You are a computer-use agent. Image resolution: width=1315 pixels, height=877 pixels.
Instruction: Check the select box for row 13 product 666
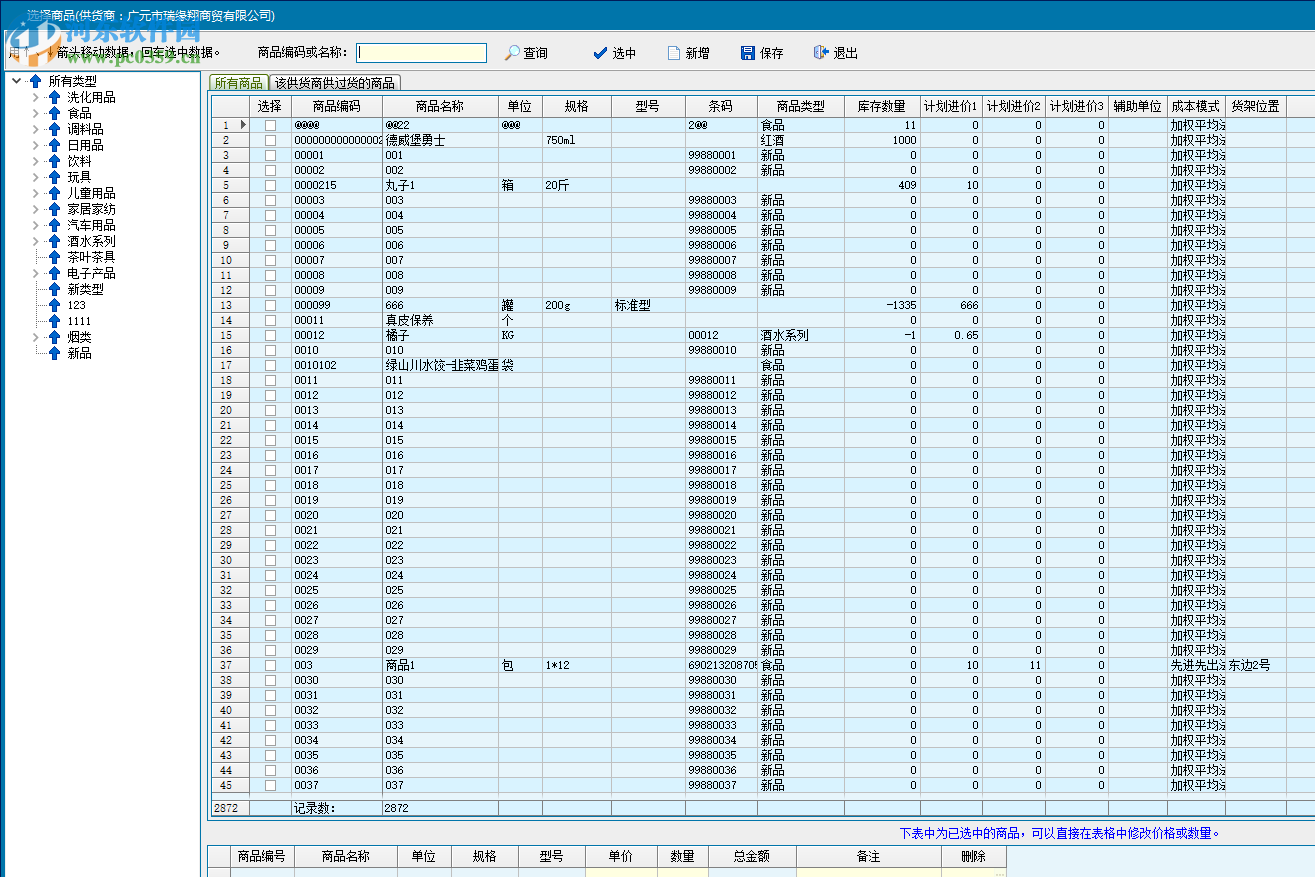[x=270, y=306]
